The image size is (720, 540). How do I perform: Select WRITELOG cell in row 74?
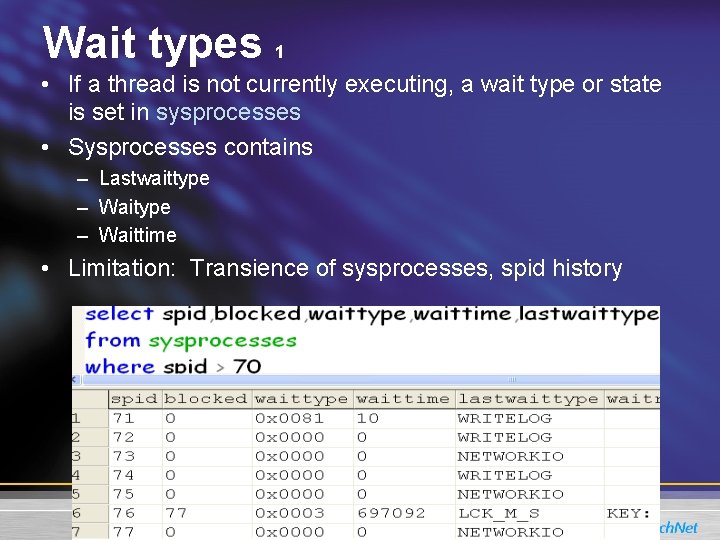(x=529, y=475)
